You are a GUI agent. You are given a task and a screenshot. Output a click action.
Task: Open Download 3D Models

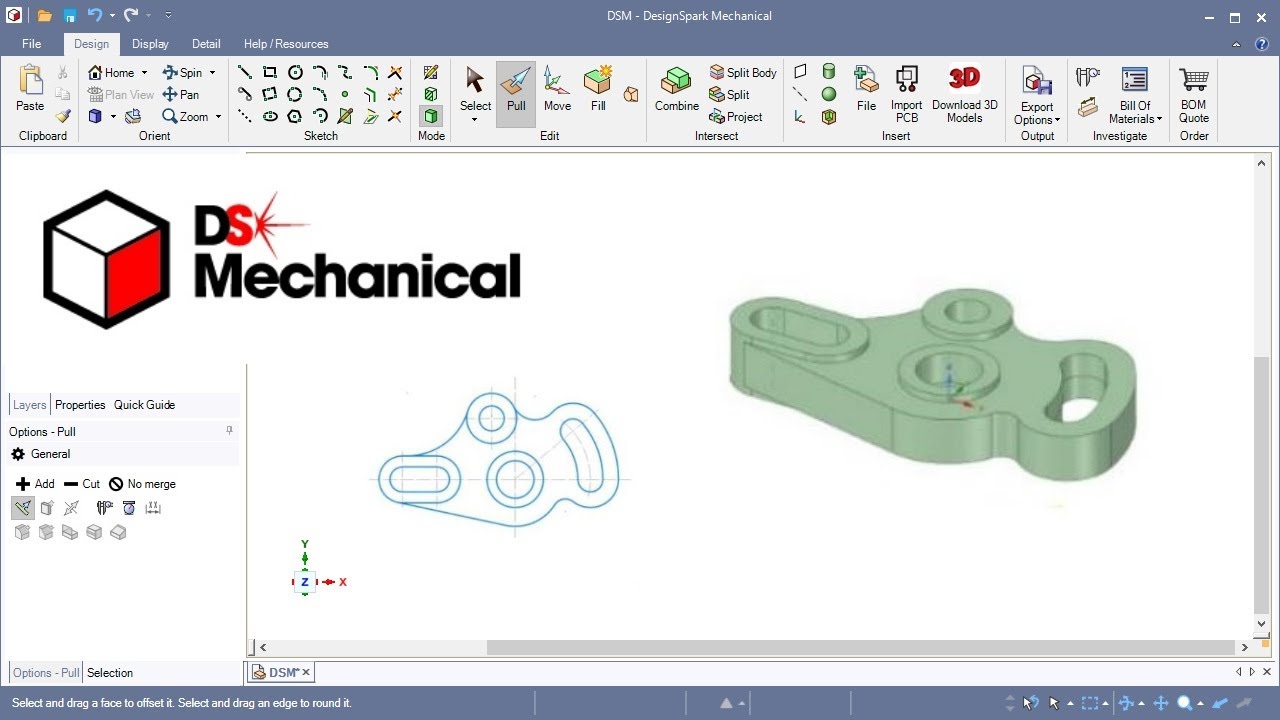[965, 93]
